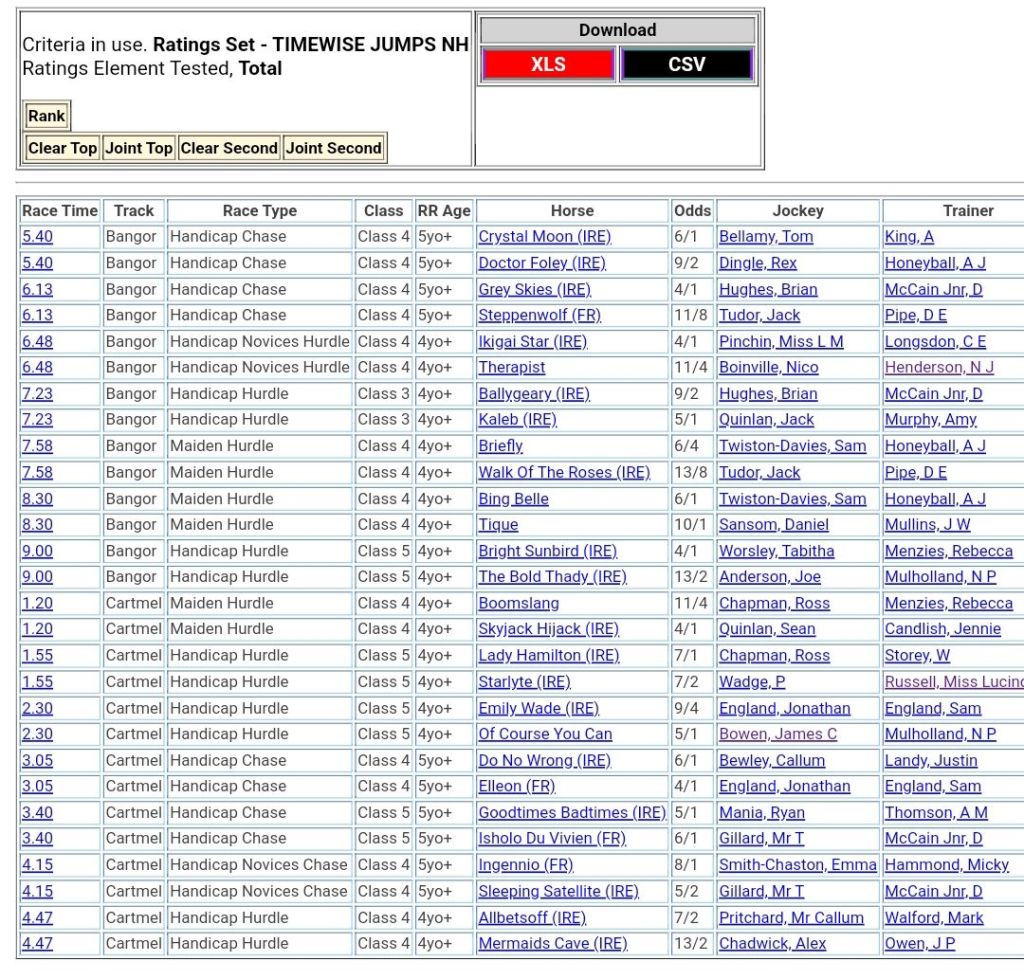Image resolution: width=1024 pixels, height=979 pixels.
Task: Click the Clear Second button
Action: click(229, 148)
